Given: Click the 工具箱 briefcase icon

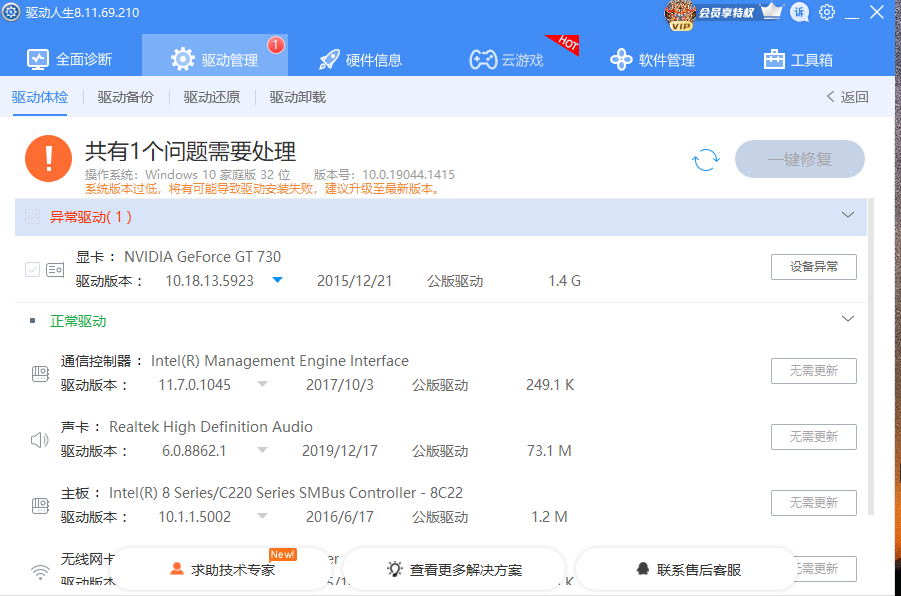Looking at the screenshot, I should [x=775, y=59].
